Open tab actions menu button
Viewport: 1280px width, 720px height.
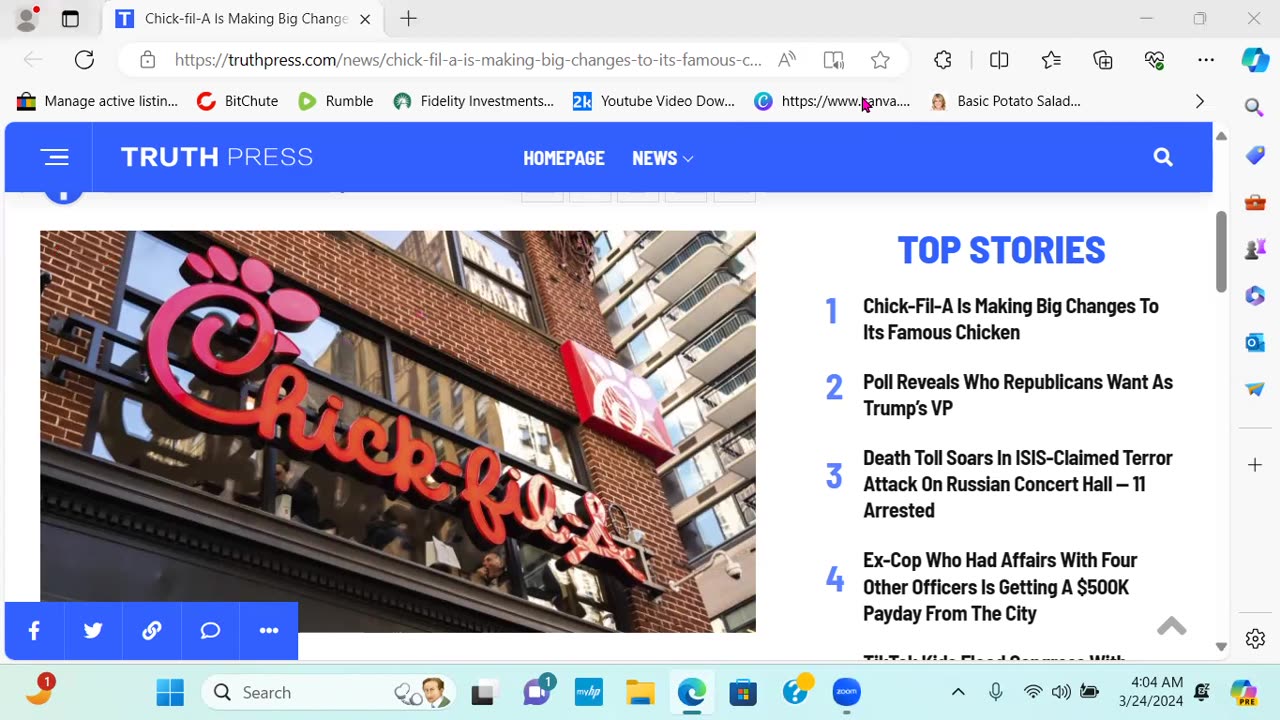pyautogui.click(x=70, y=19)
